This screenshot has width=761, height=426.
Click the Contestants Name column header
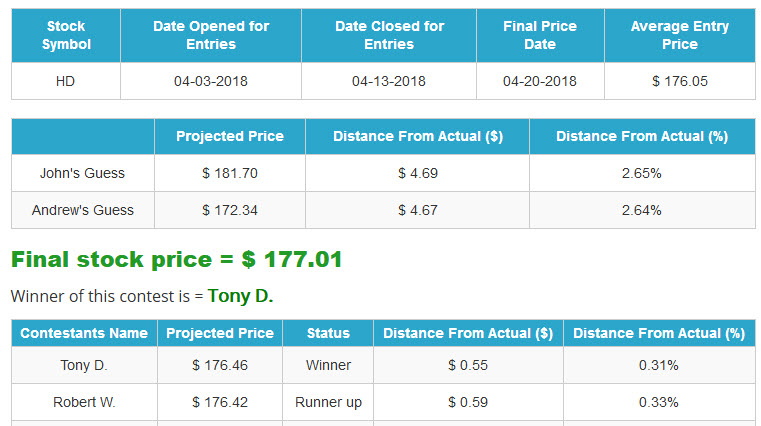pos(84,333)
